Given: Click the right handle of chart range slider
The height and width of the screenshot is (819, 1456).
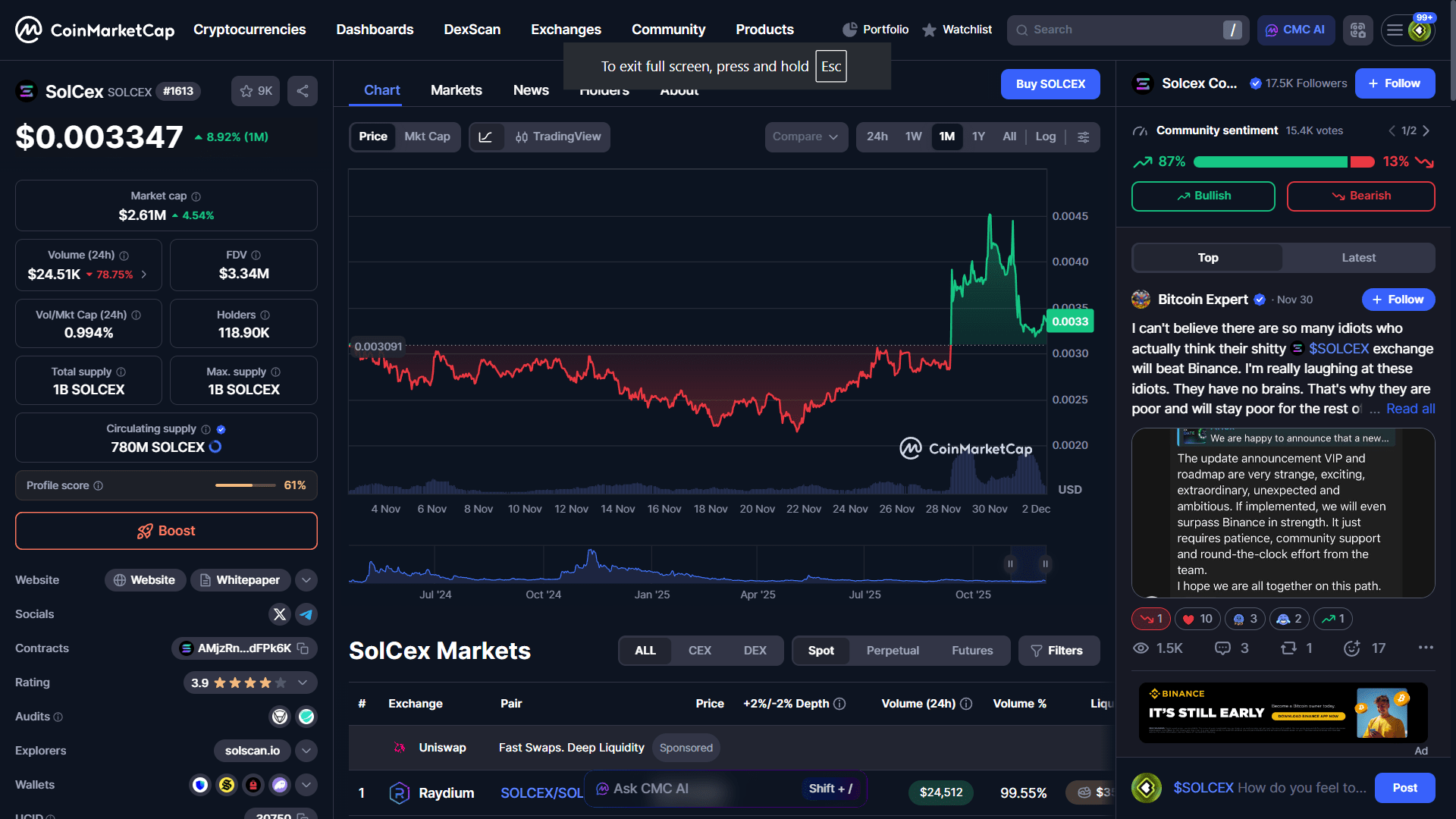Looking at the screenshot, I should [1045, 564].
